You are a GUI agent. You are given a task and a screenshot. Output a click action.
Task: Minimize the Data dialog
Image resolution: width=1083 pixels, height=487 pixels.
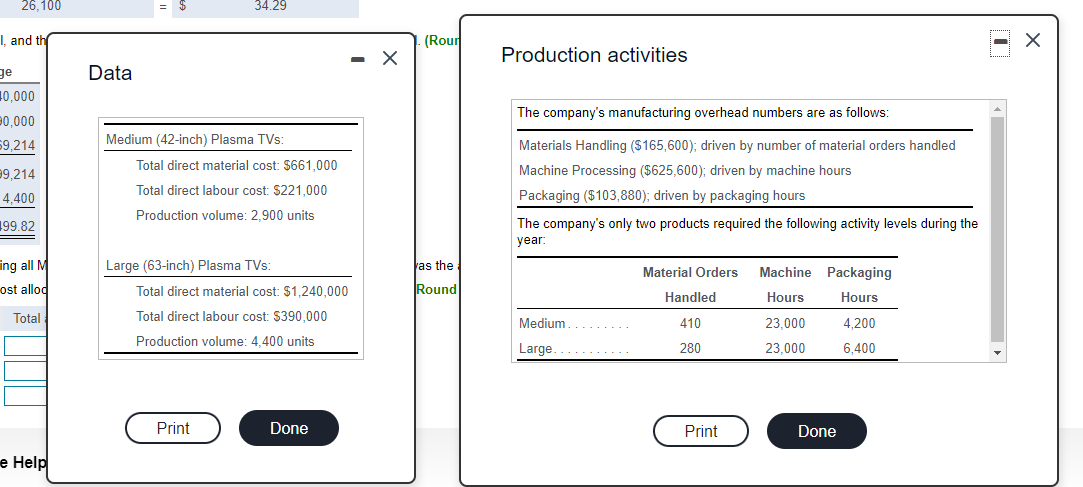tap(357, 59)
